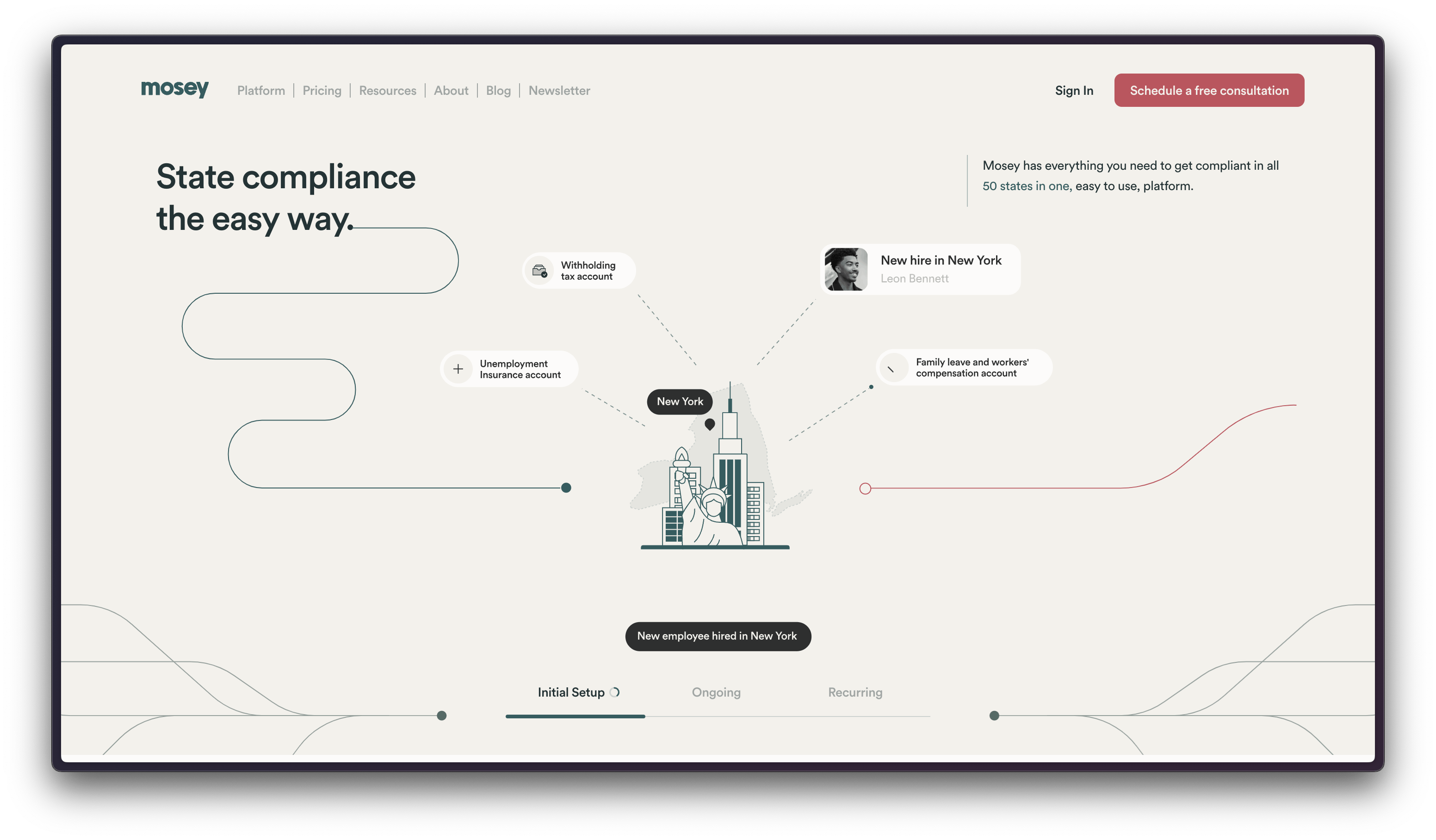The image size is (1436, 840).
Task: Switch to the Ongoing tab
Action: [716, 692]
